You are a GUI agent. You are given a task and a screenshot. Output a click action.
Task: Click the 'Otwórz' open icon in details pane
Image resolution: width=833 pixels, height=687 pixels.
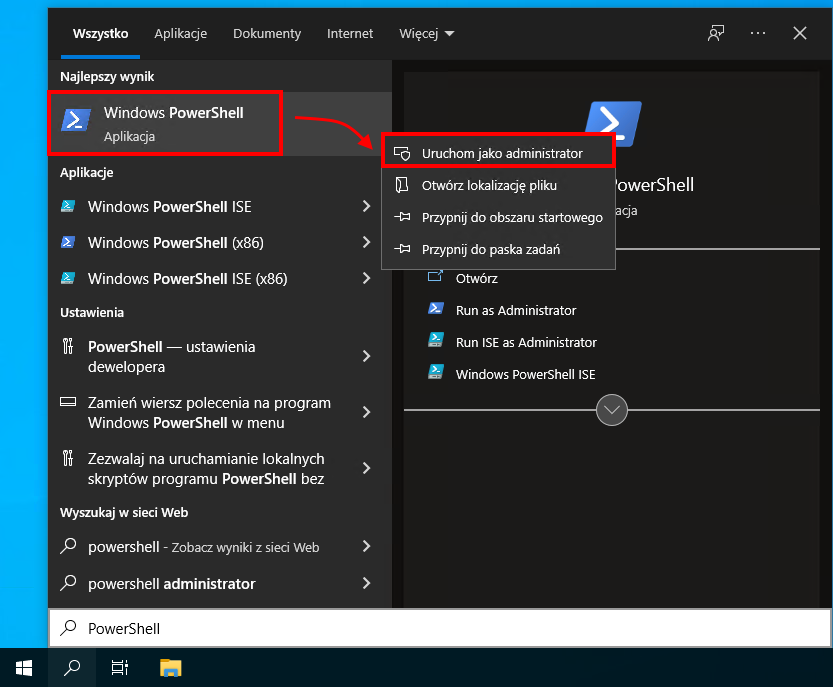(435, 277)
